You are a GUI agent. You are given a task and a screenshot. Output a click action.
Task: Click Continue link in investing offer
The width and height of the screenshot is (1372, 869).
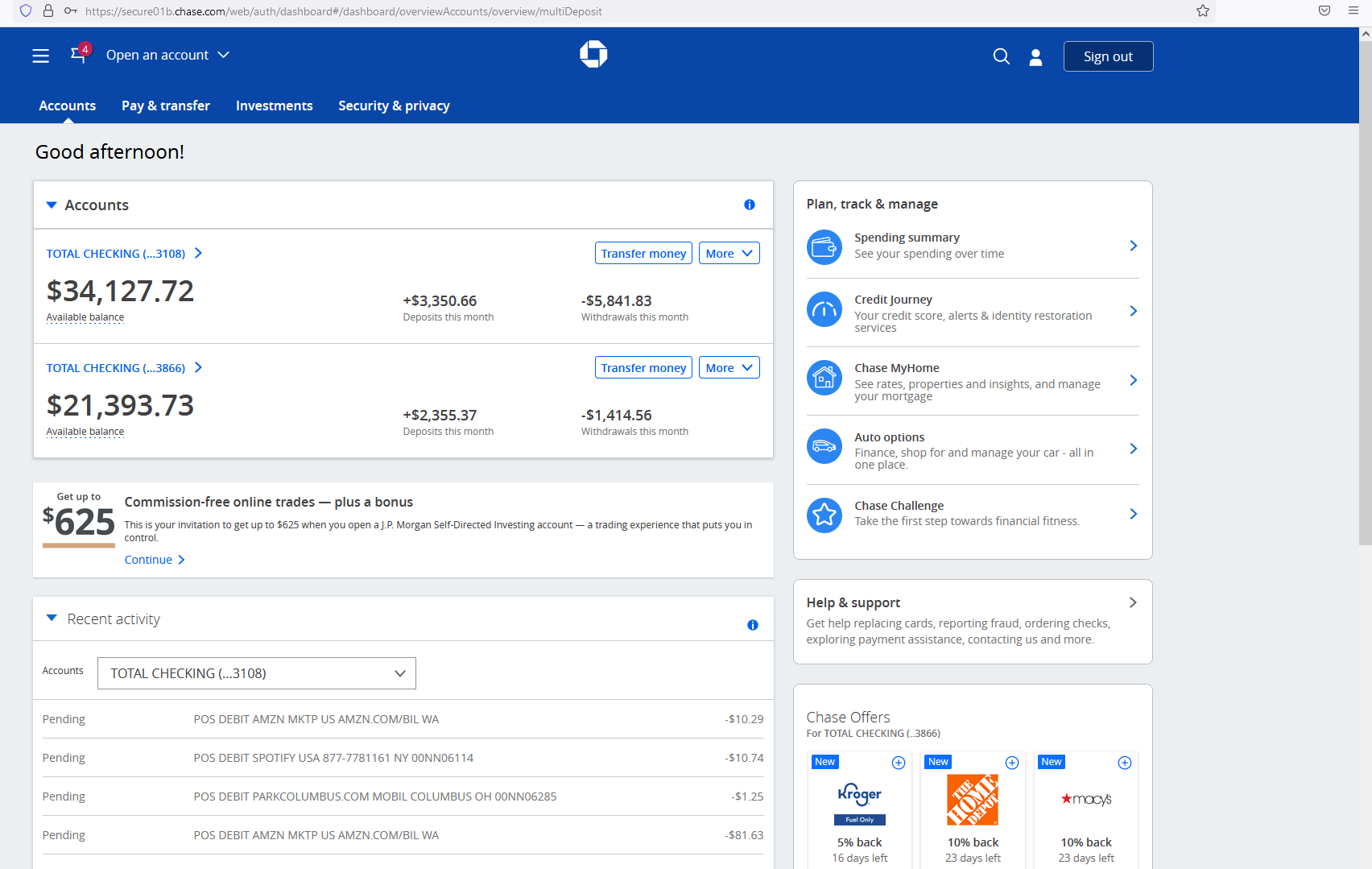[155, 560]
